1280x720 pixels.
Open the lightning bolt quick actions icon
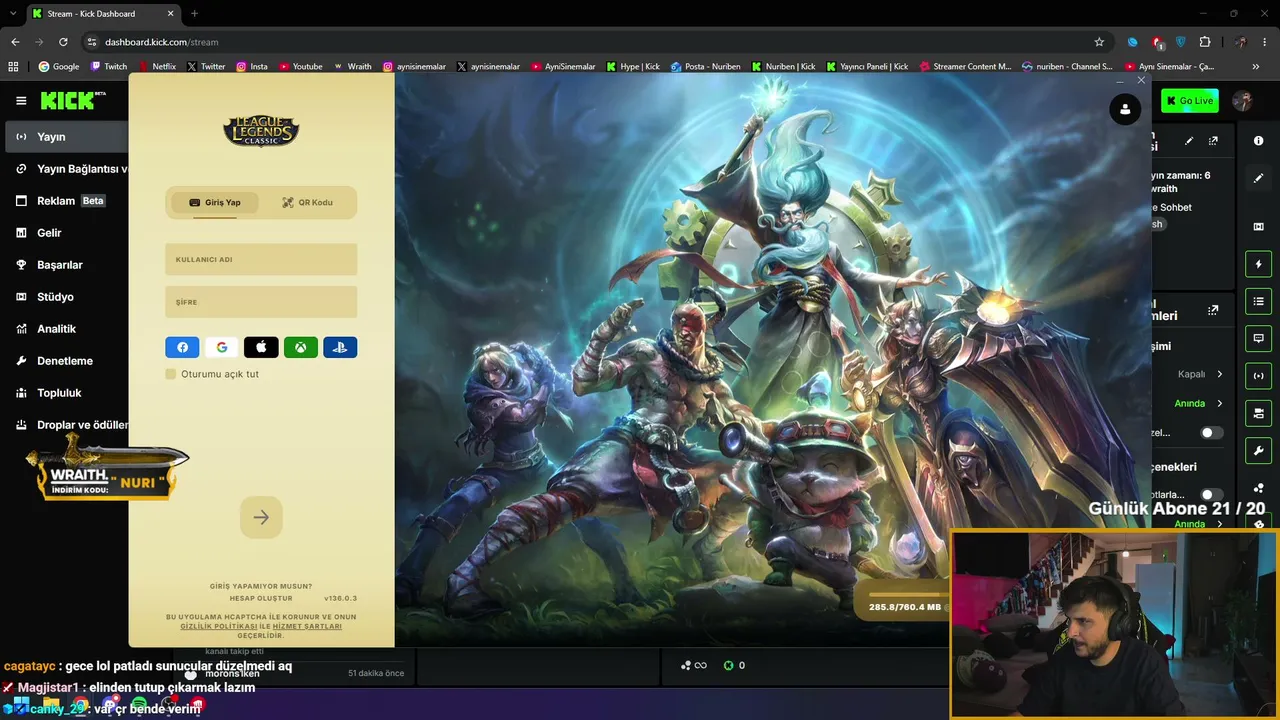[x=1259, y=264]
